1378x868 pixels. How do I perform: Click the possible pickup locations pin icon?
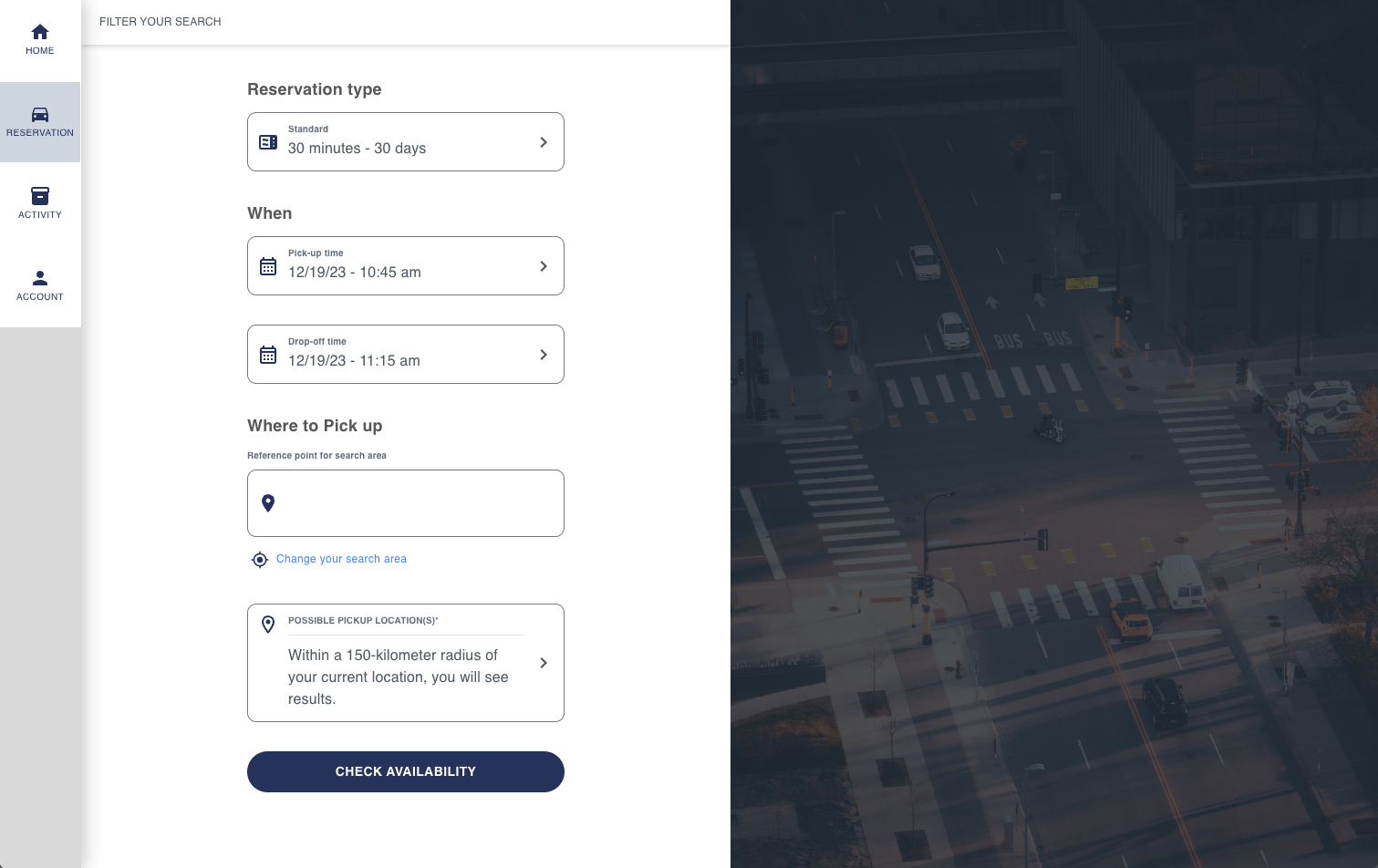point(268,625)
